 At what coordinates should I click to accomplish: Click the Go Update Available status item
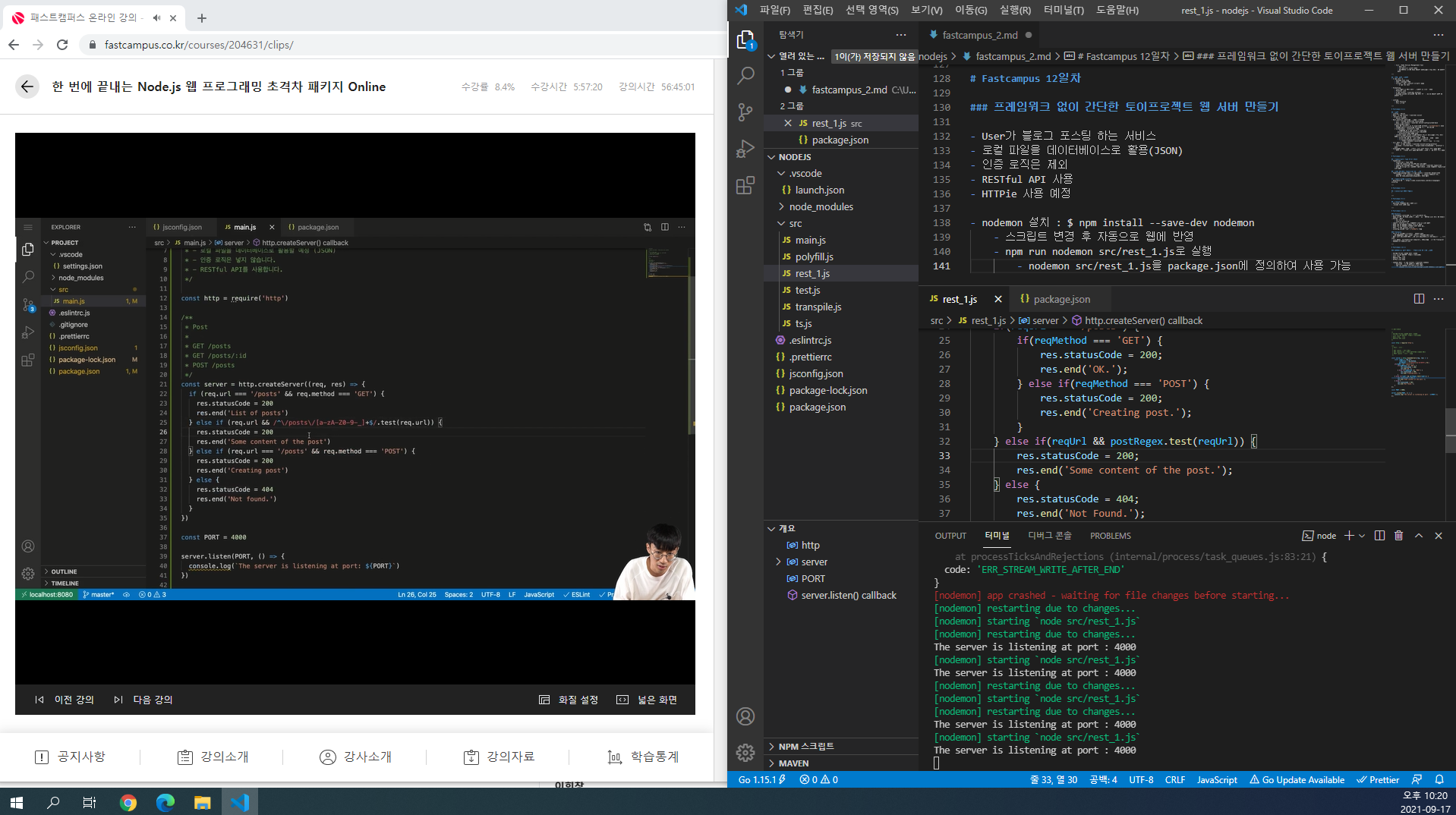[x=1297, y=779]
